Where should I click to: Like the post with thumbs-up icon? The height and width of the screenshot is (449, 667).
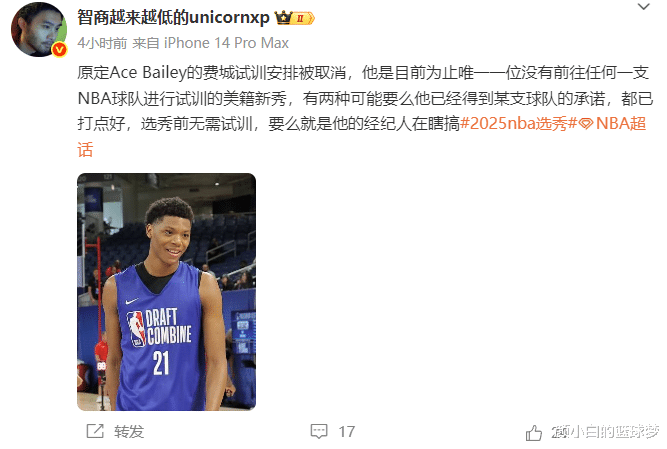tap(533, 433)
